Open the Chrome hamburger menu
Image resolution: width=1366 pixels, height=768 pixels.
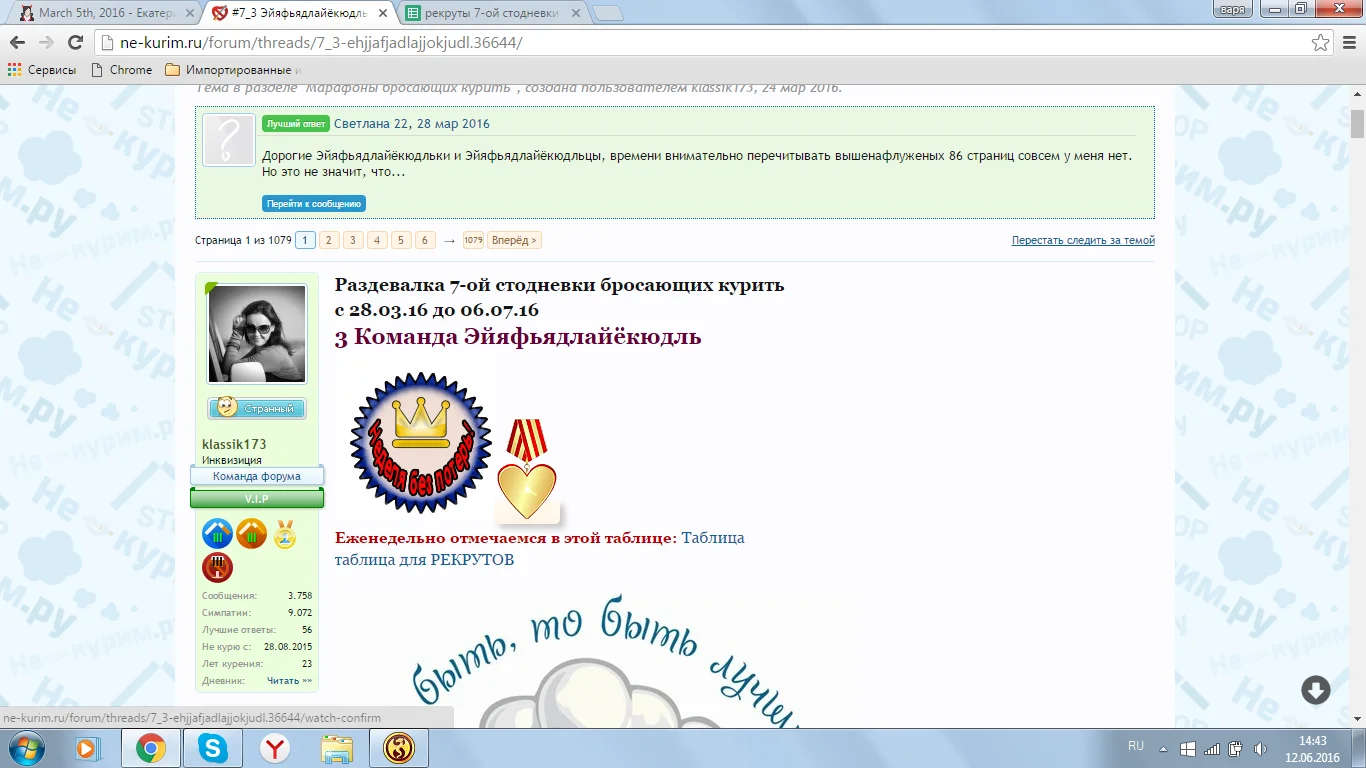tap(1348, 43)
